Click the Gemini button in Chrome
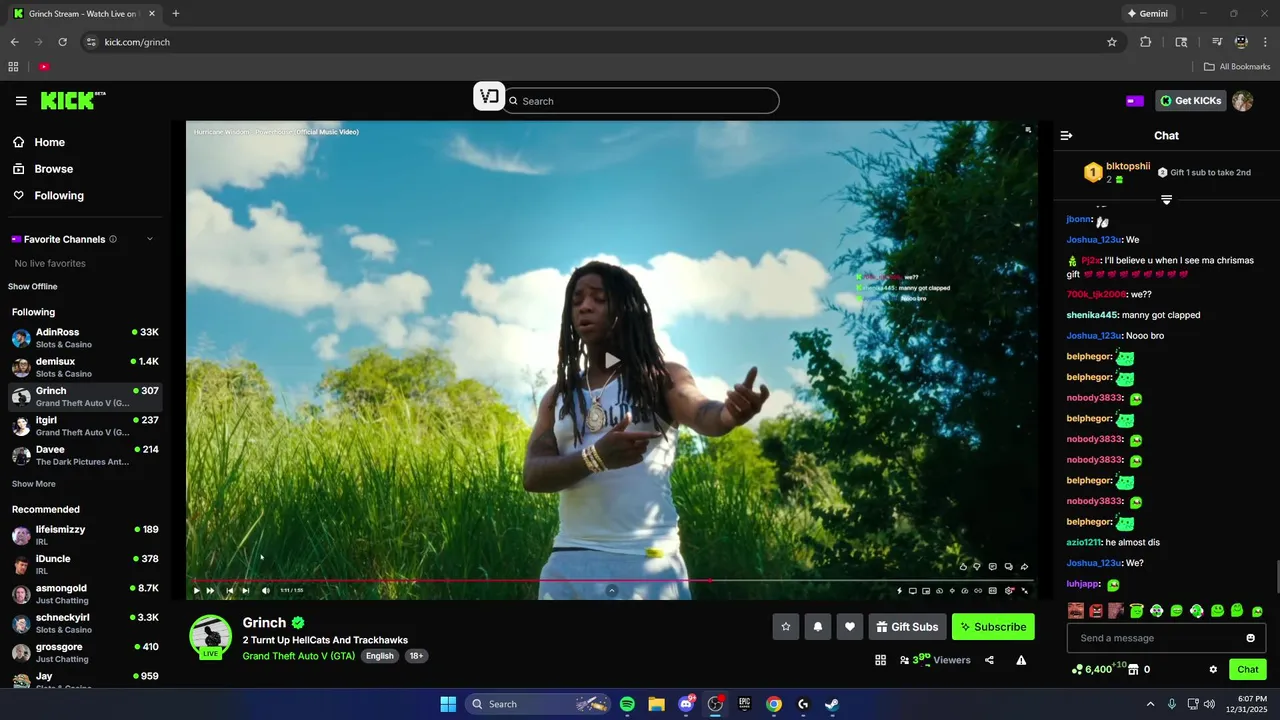Viewport: 1280px width, 720px height. tap(1147, 14)
